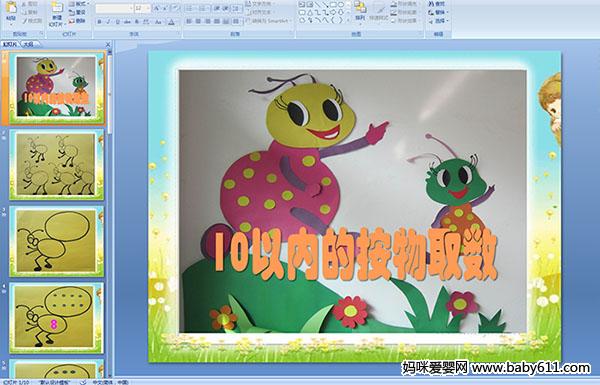
Task: Click the Increase Indent icon
Action: point(226,8)
